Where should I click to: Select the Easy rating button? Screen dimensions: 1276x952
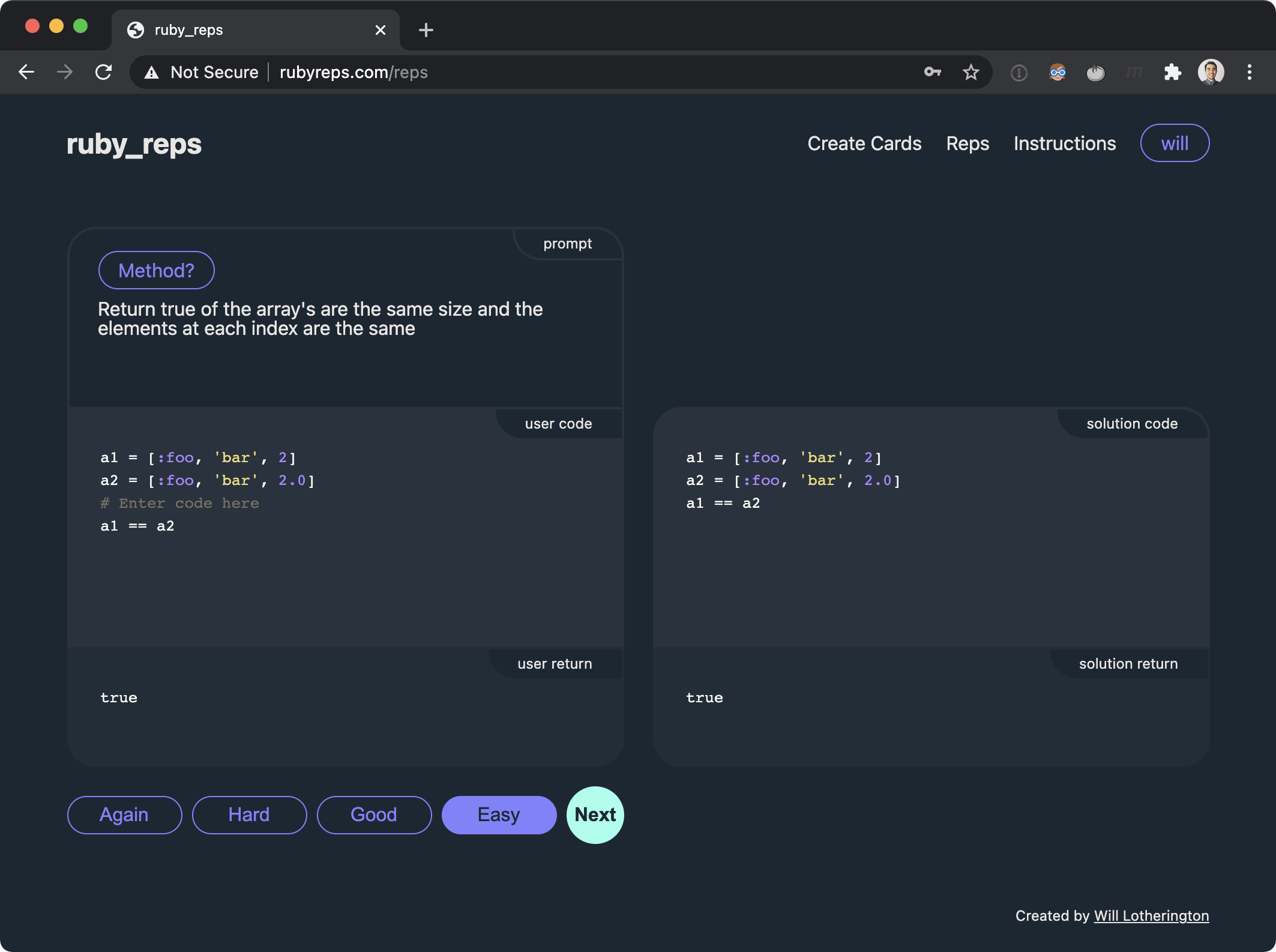499,815
